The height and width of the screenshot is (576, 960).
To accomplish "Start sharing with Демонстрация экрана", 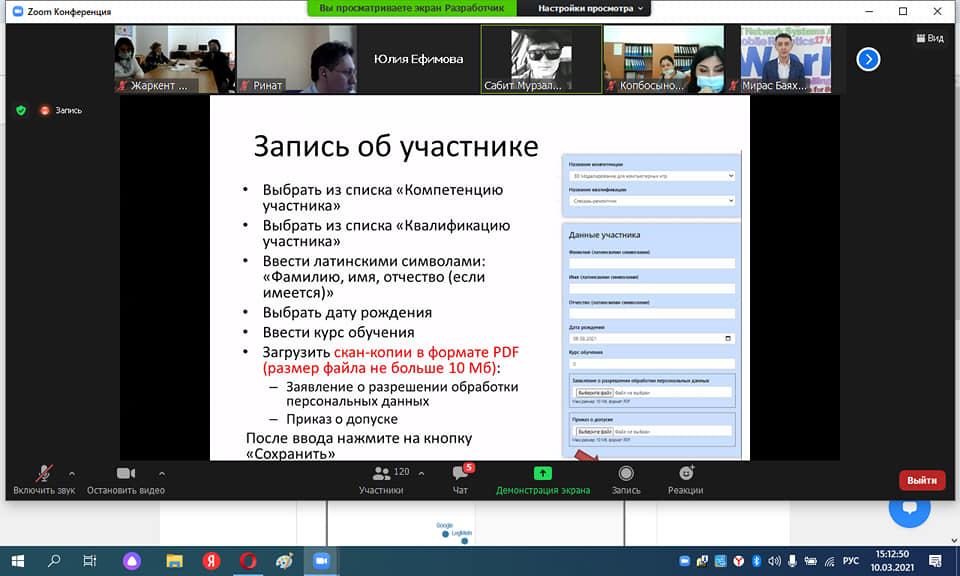I will [x=542, y=479].
